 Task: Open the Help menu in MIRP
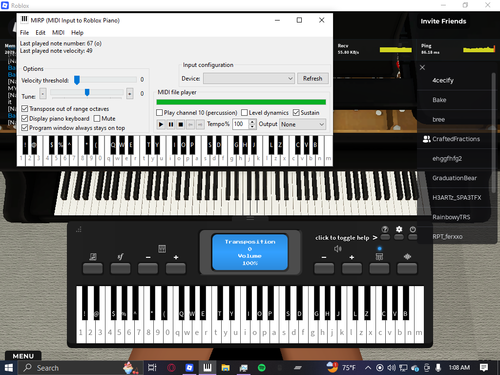click(x=77, y=33)
